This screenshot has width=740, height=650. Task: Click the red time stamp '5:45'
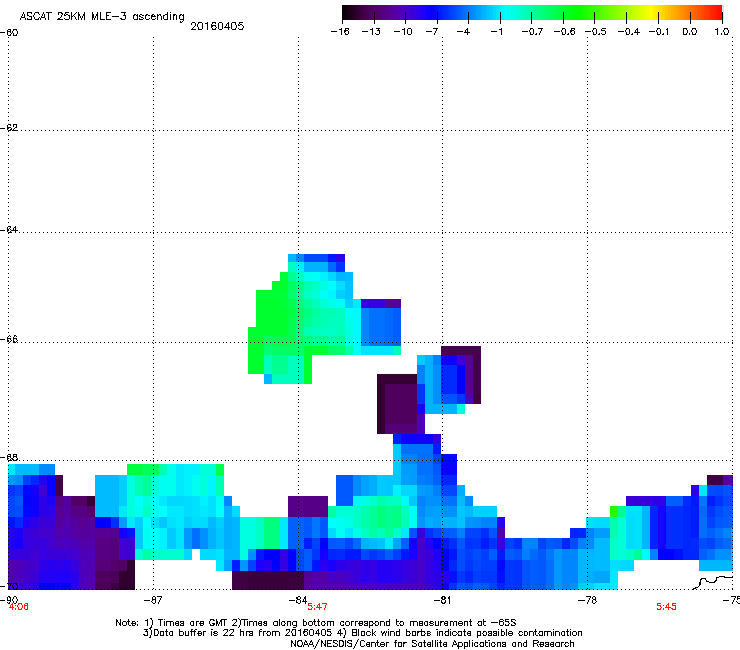(666, 607)
